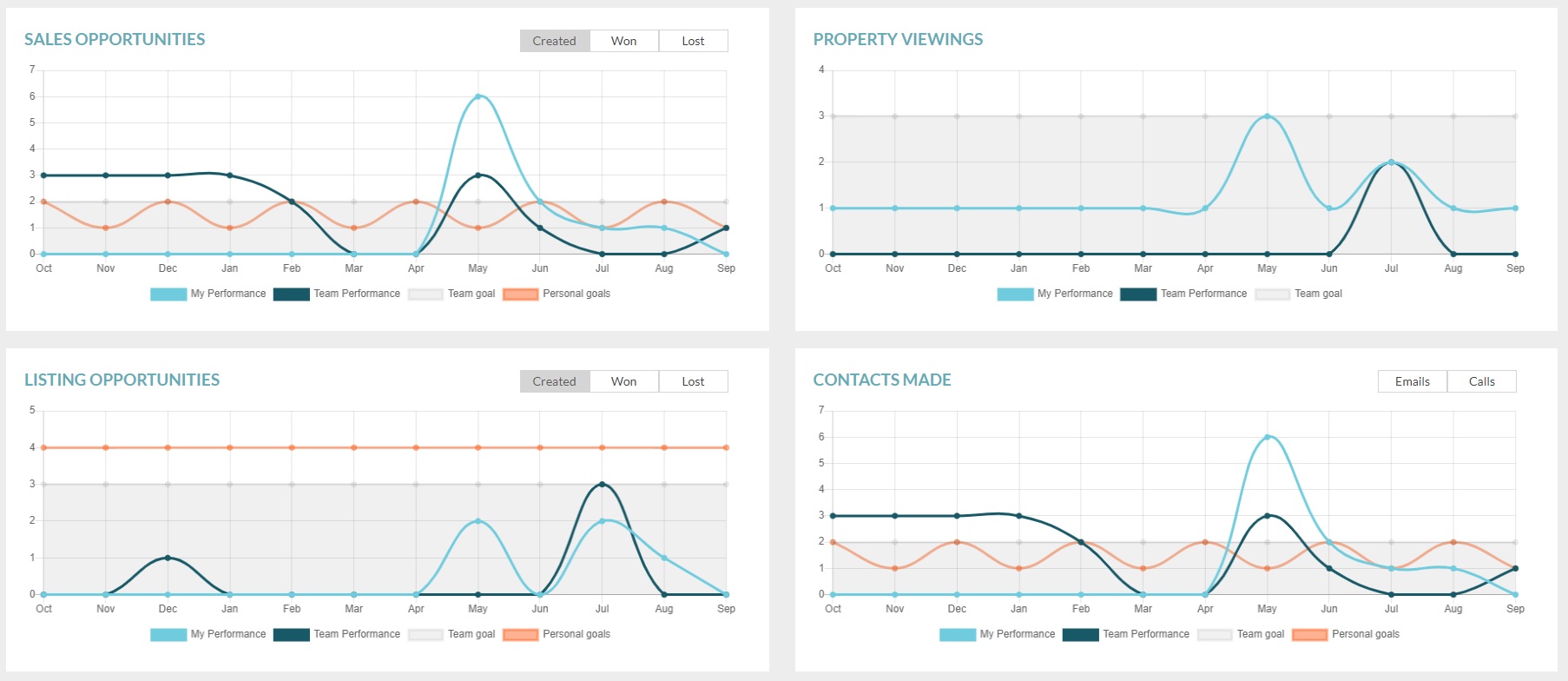Select Lost tab in Sales Opportunities
The image size is (1568, 681).
tap(693, 41)
